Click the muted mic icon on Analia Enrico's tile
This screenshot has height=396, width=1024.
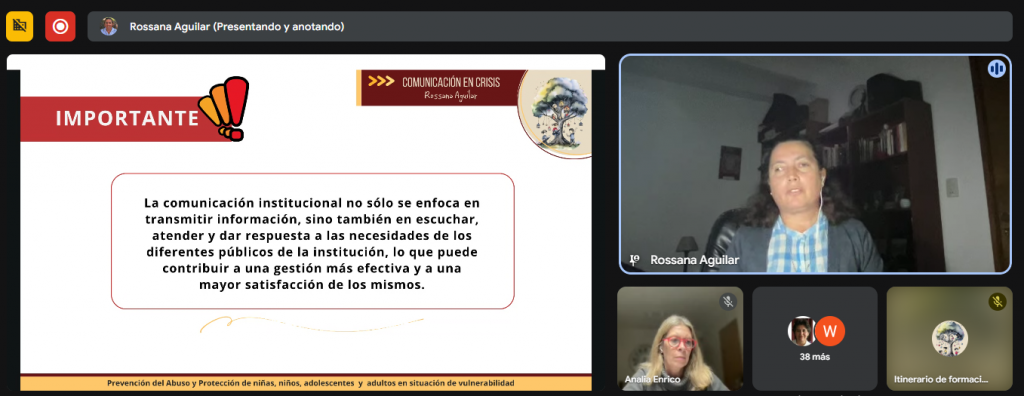pyautogui.click(x=728, y=301)
